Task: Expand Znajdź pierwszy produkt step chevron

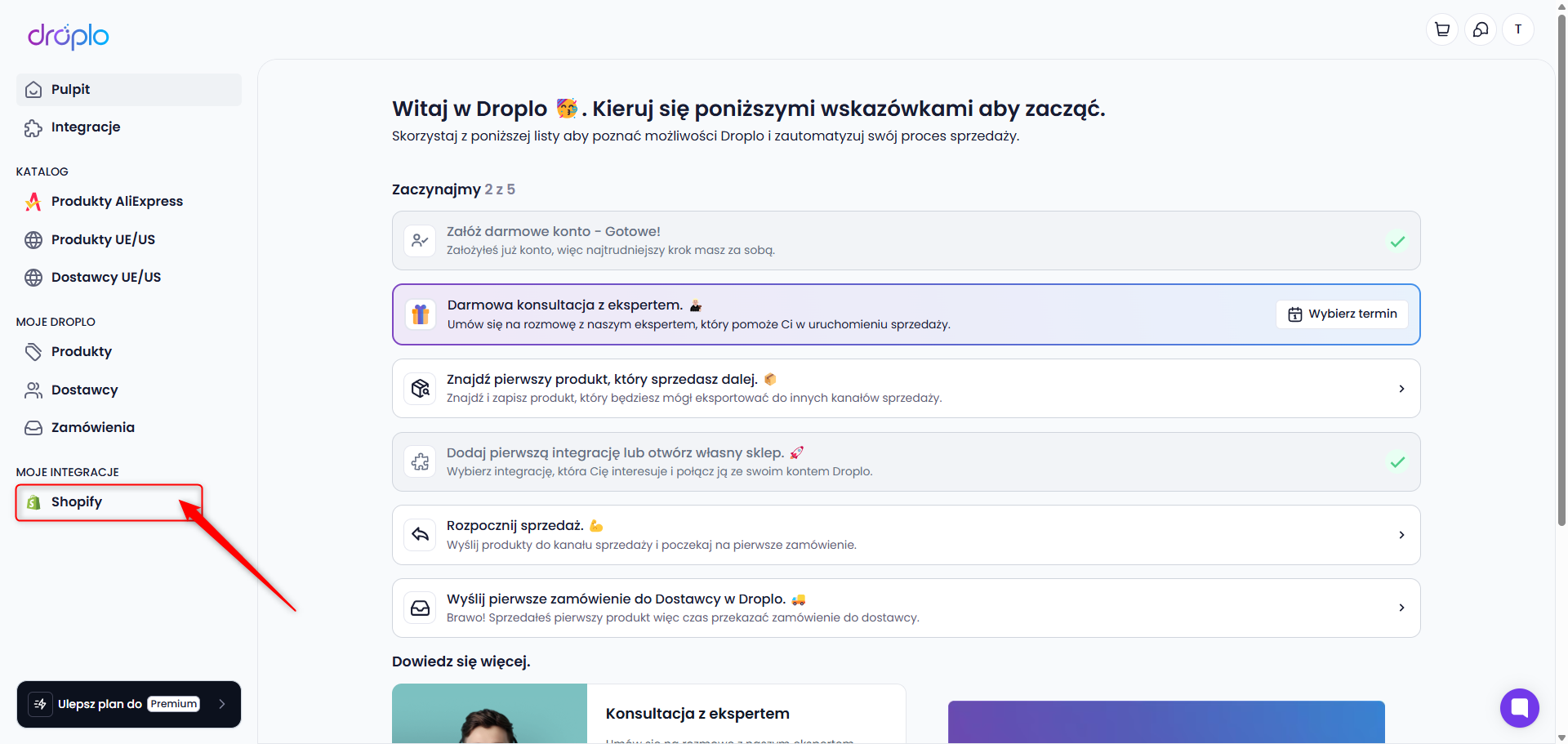Action: coord(1401,389)
